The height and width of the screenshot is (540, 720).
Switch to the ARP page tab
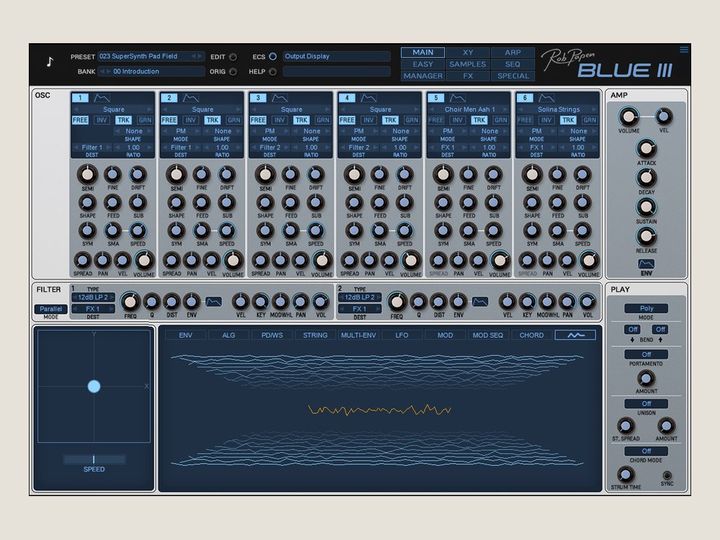pyautogui.click(x=512, y=52)
